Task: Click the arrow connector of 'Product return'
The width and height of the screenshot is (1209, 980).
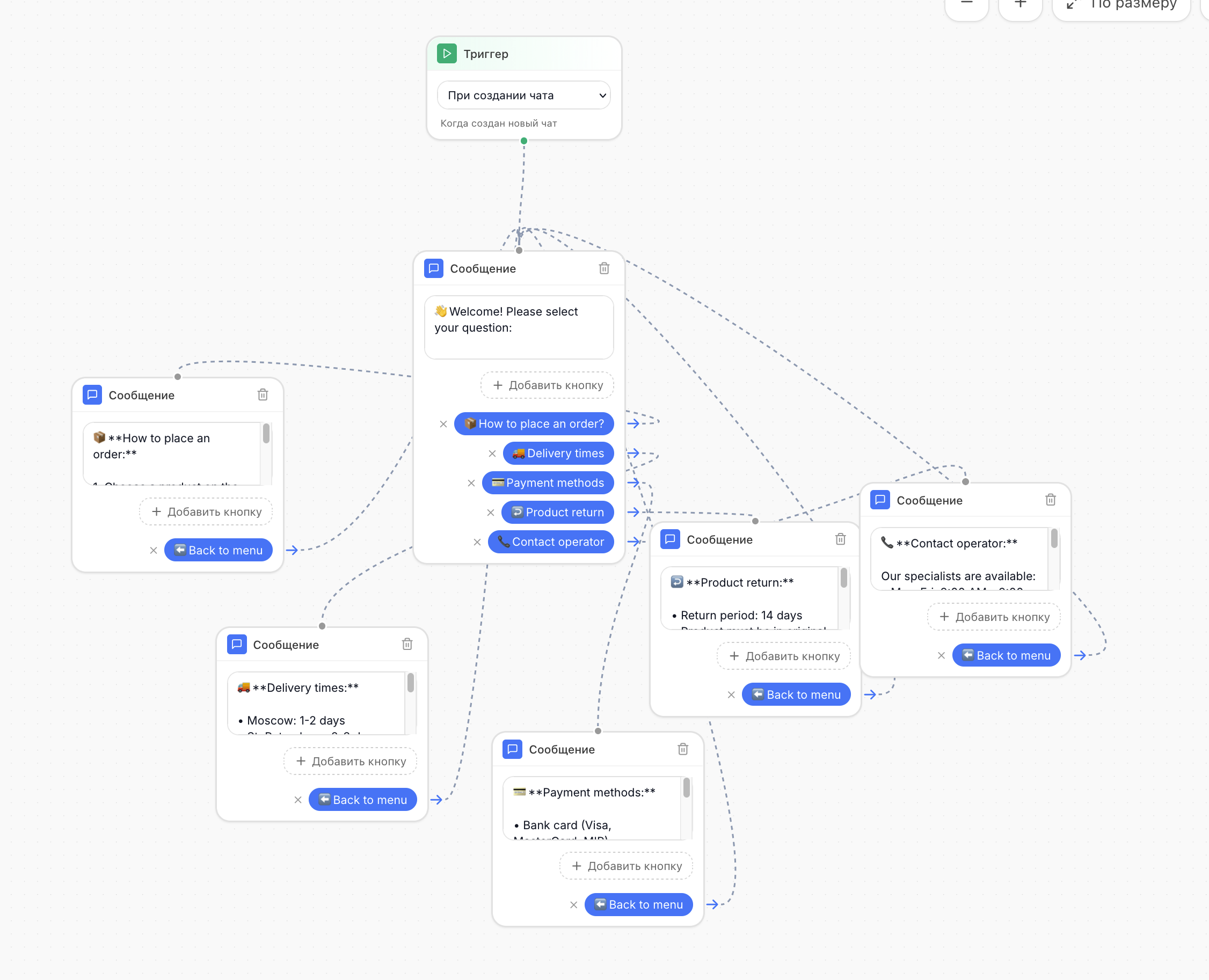Action: pos(633,512)
